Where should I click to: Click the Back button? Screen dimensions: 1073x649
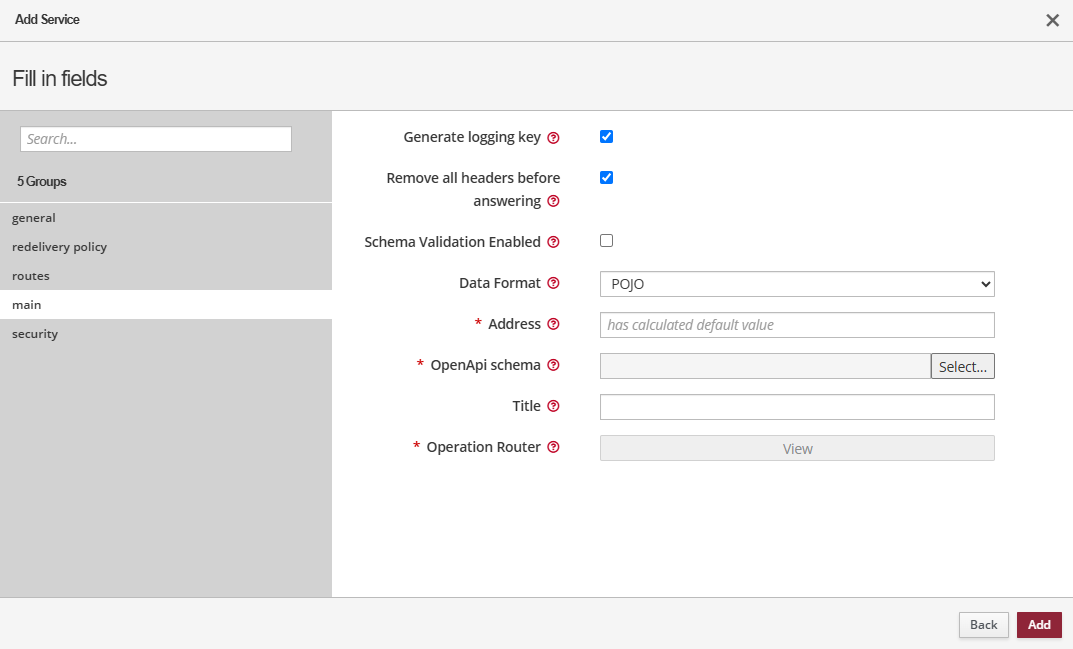click(983, 625)
